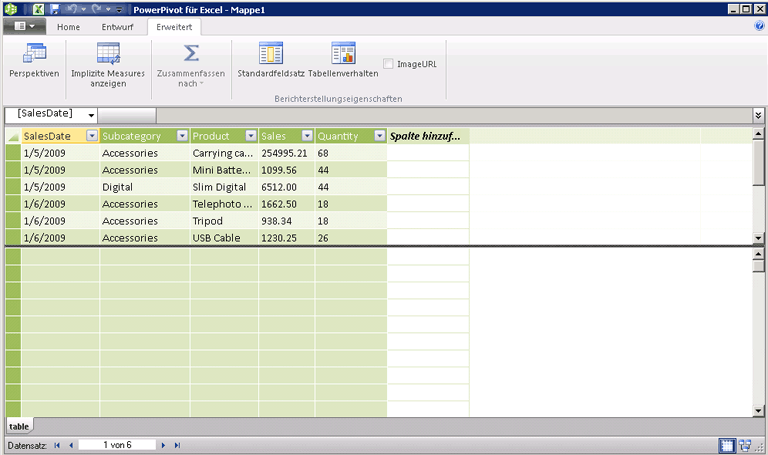Select the Sales value 1662.50
This screenshot has width=768, height=455.
[x=287, y=204]
